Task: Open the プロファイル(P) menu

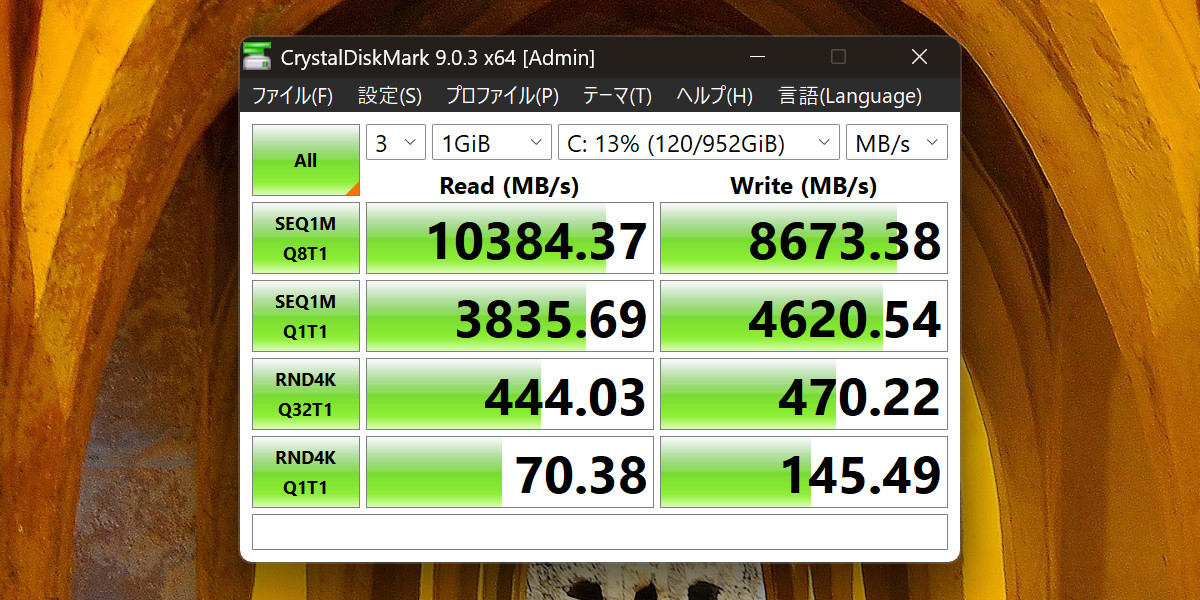Action: (x=502, y=96)
